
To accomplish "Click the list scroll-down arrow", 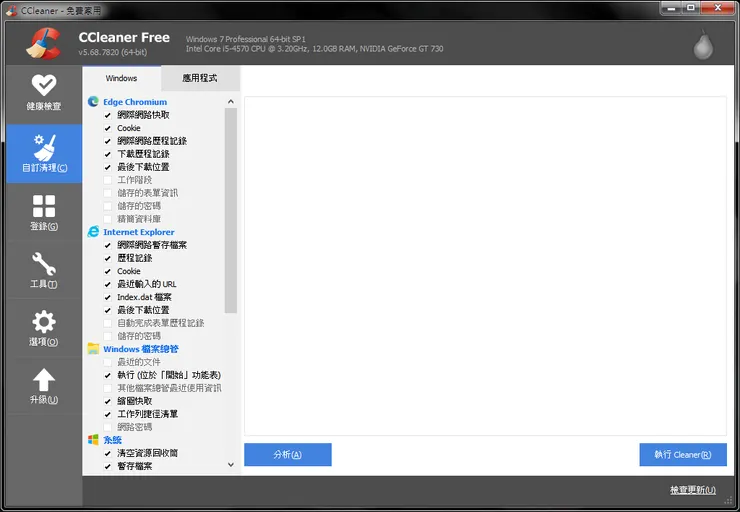I will (231, 465).
